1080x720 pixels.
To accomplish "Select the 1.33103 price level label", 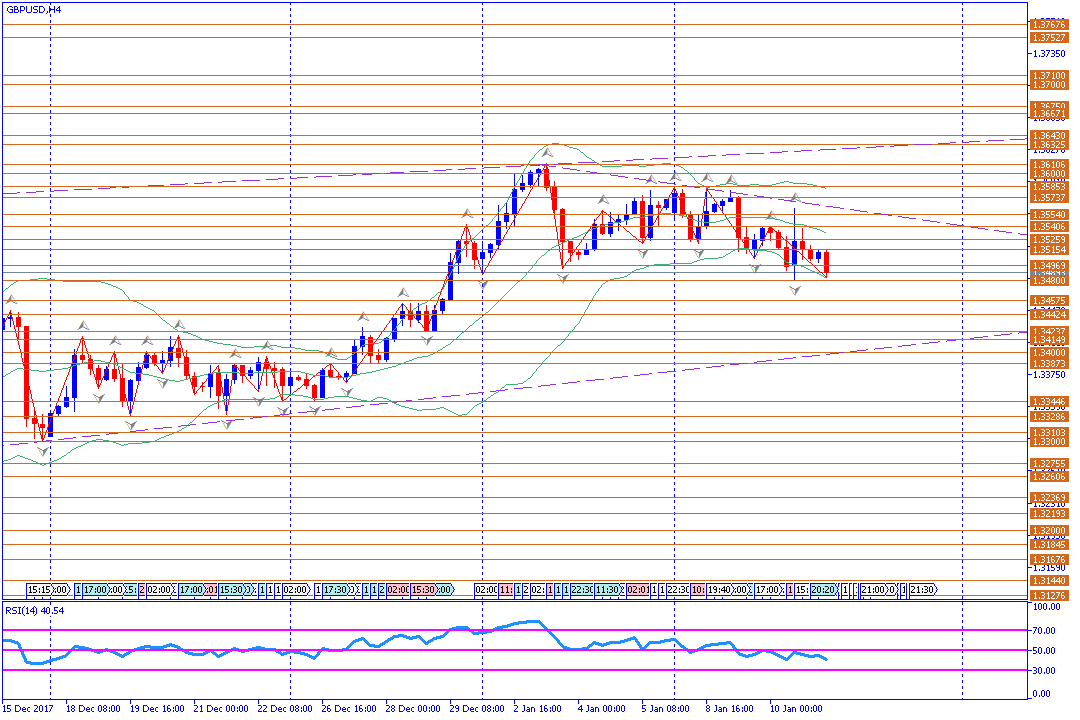I will pos(1048,433).
